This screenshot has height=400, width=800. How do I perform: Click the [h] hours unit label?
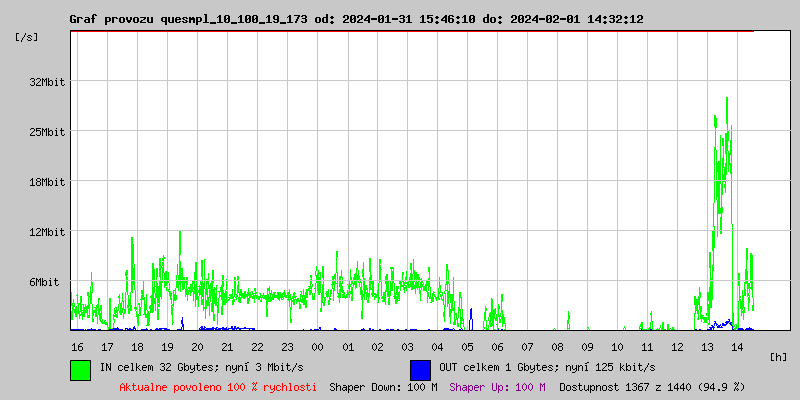(x=779, y=356)
